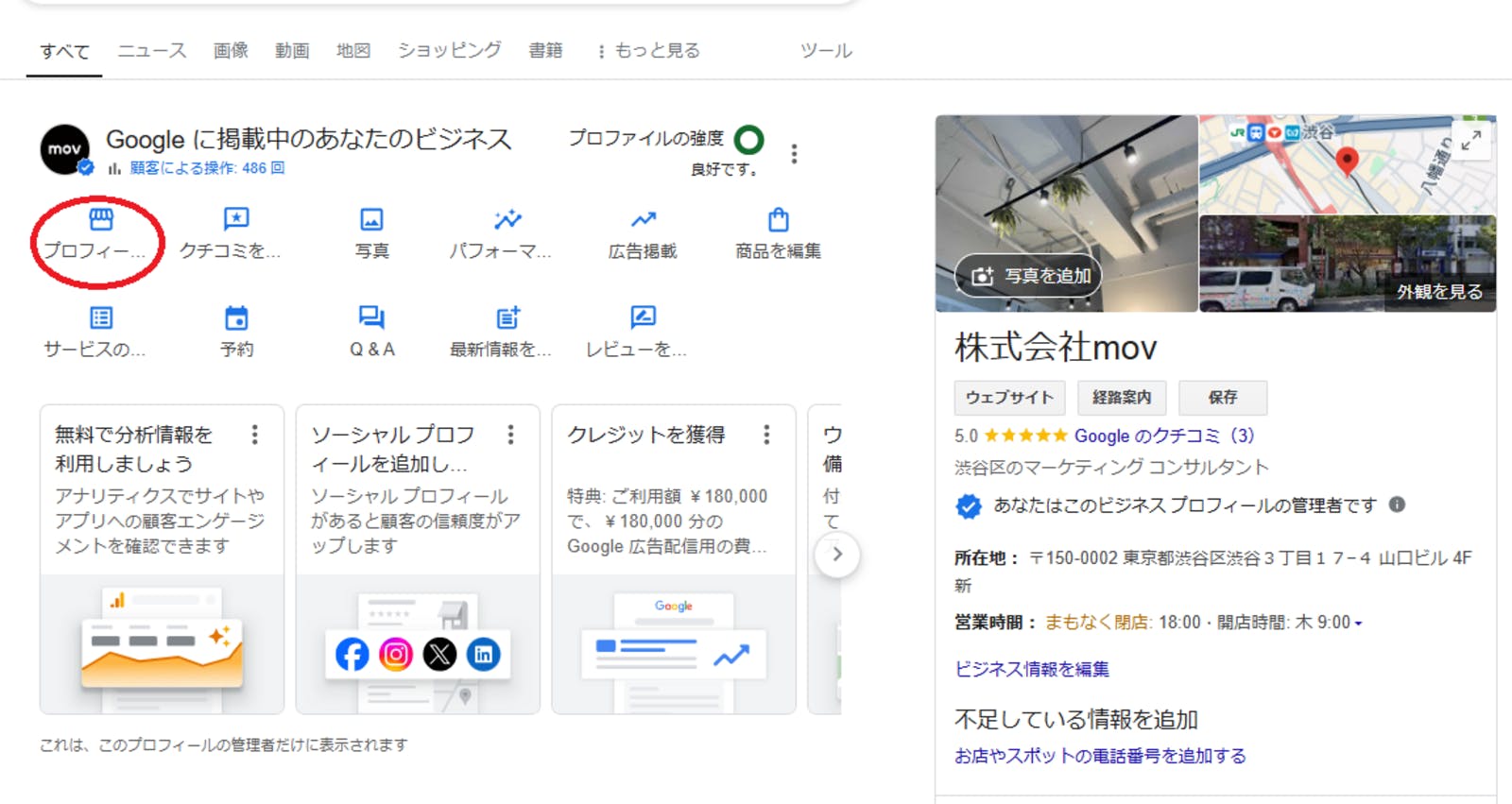Viewport: 1512px width, 804px height.
Task: Open the office interior photo thumbnail
Action: [1066, 214]
